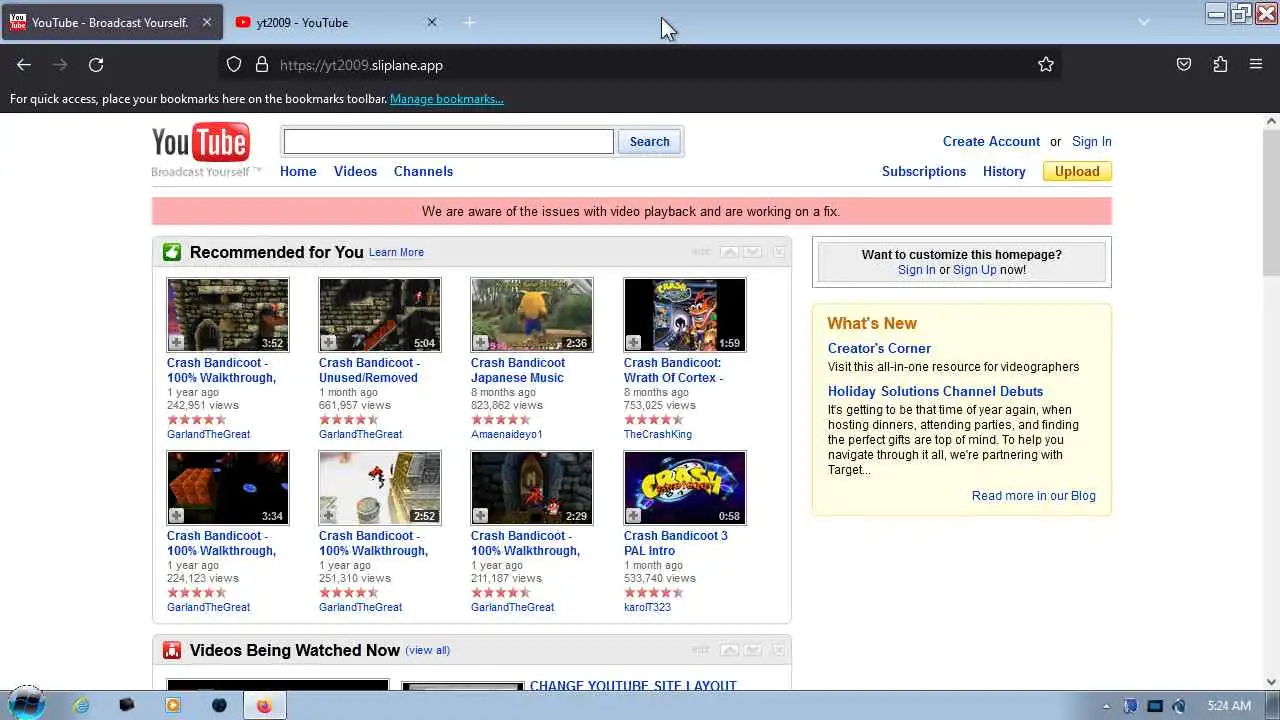The image size is (1280, 720).
Task: Open the TheCrashKing channel link
Action: [658, 434]
